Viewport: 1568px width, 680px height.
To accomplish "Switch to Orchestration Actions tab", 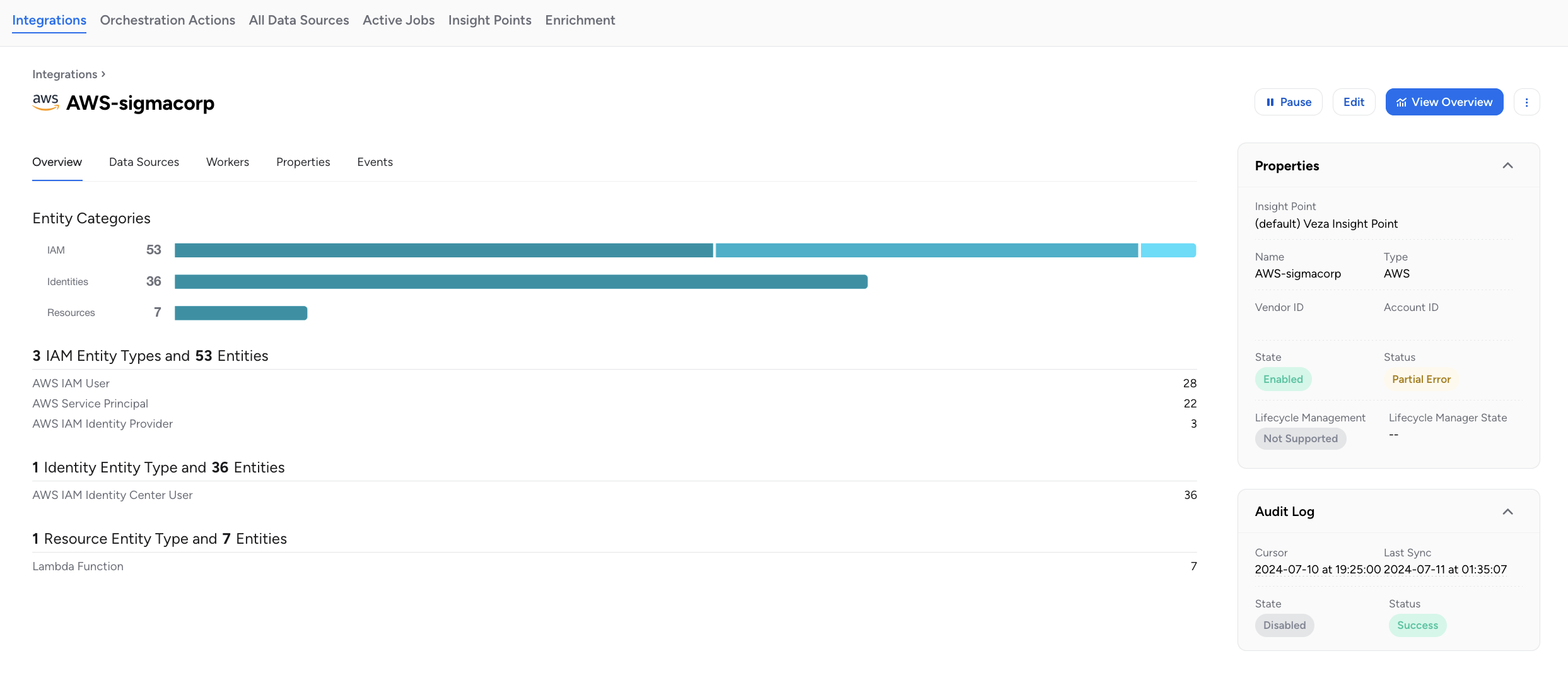I will click(x=168, y=20).
